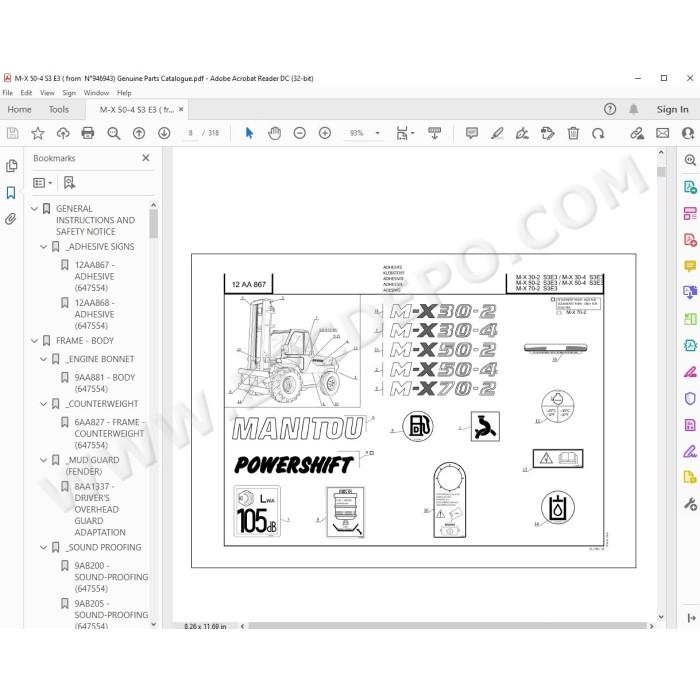Switch to the Home tab
The image size is (700, 700).
(x=19, y=109)
